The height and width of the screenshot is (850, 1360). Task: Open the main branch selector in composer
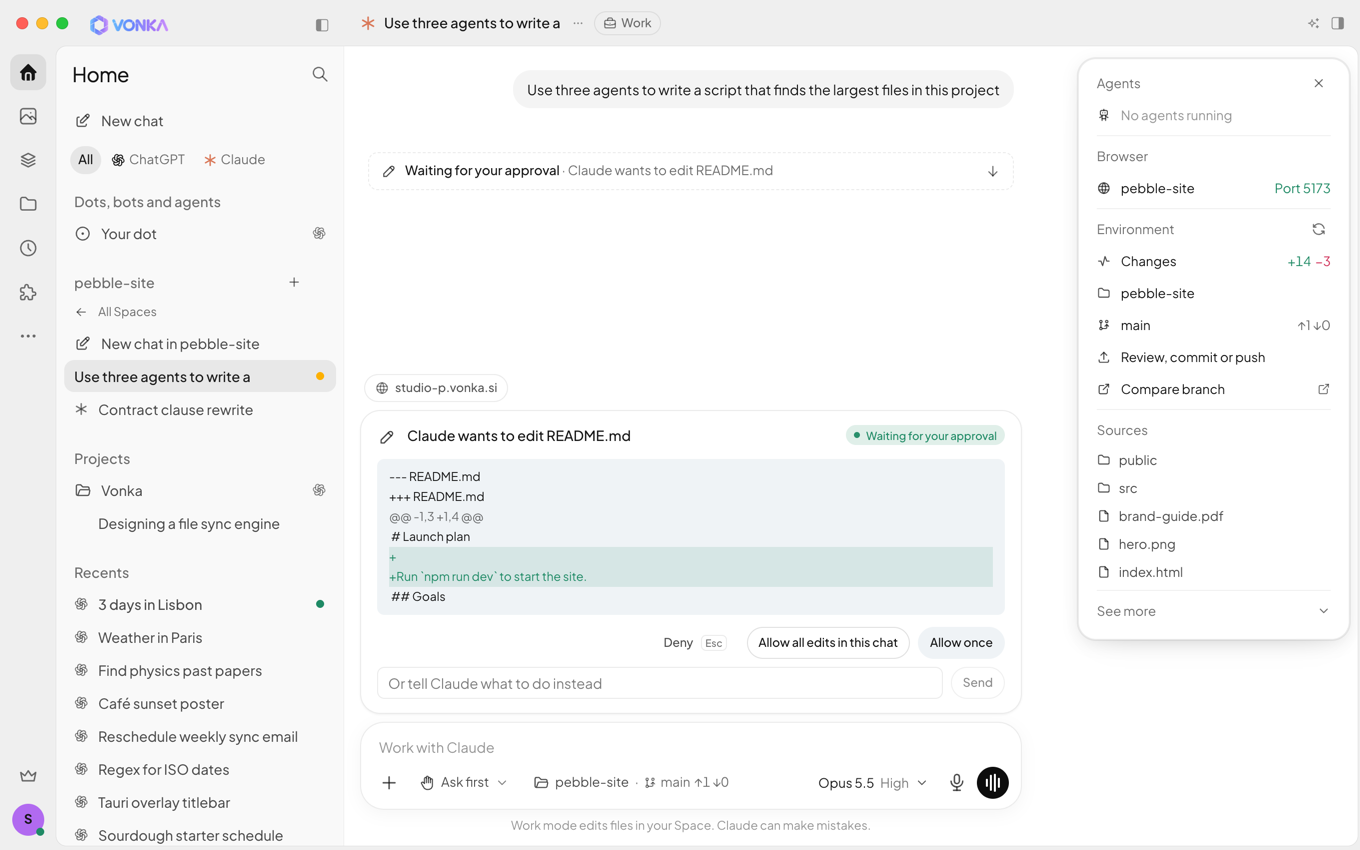coord(686,783)
